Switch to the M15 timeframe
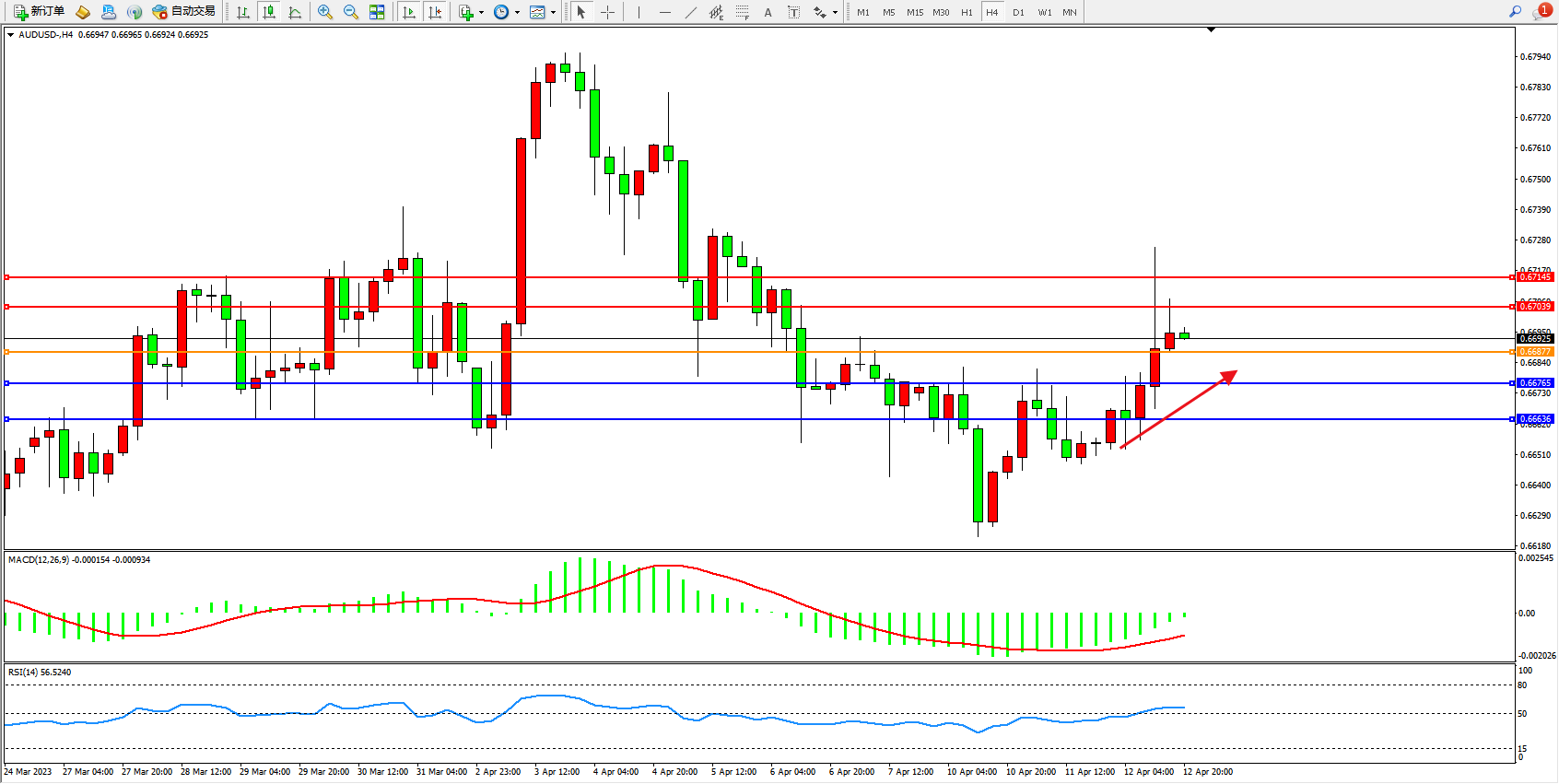Image resolution: width=1559 pixels, height=784 pixels. coord(914,12)
